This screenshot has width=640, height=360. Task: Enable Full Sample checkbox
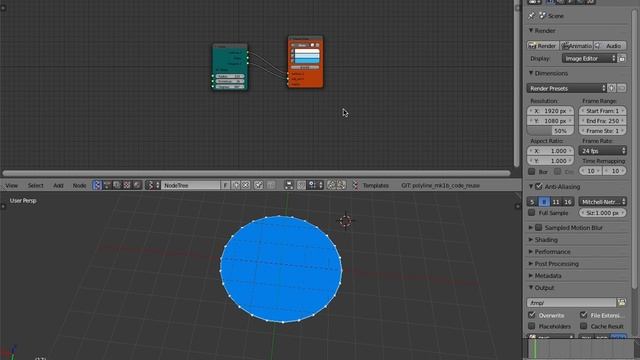tap(531, 213)
